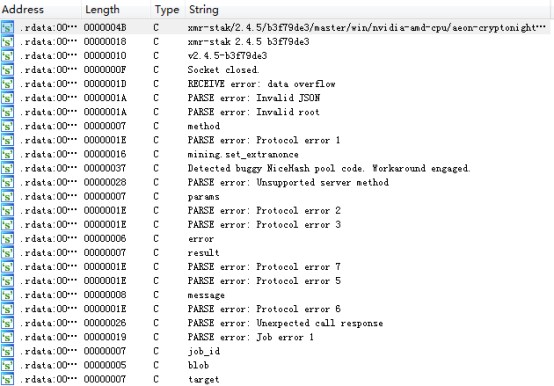Select string icon next to 'job_id' entry
Image resolution: width=554 pixels, height=386 pixels.
(x=7, y=351)
